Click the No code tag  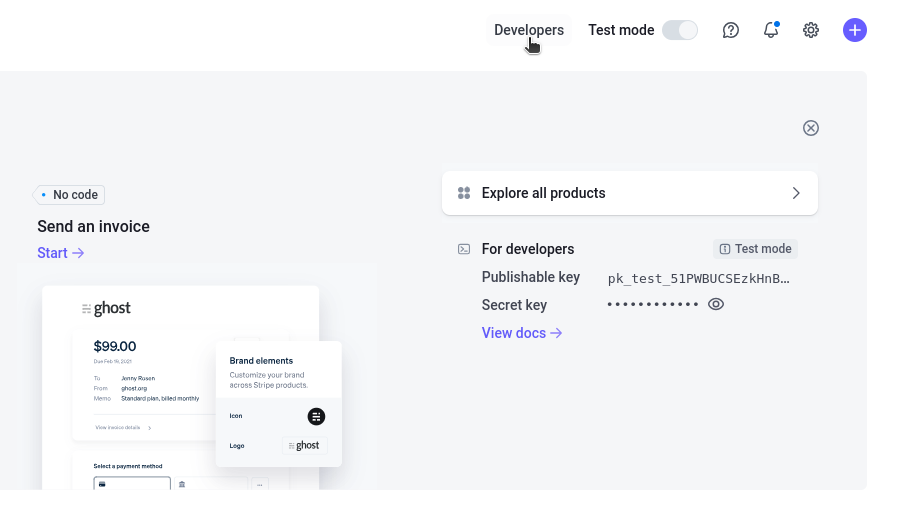click(x=70, y=195)
